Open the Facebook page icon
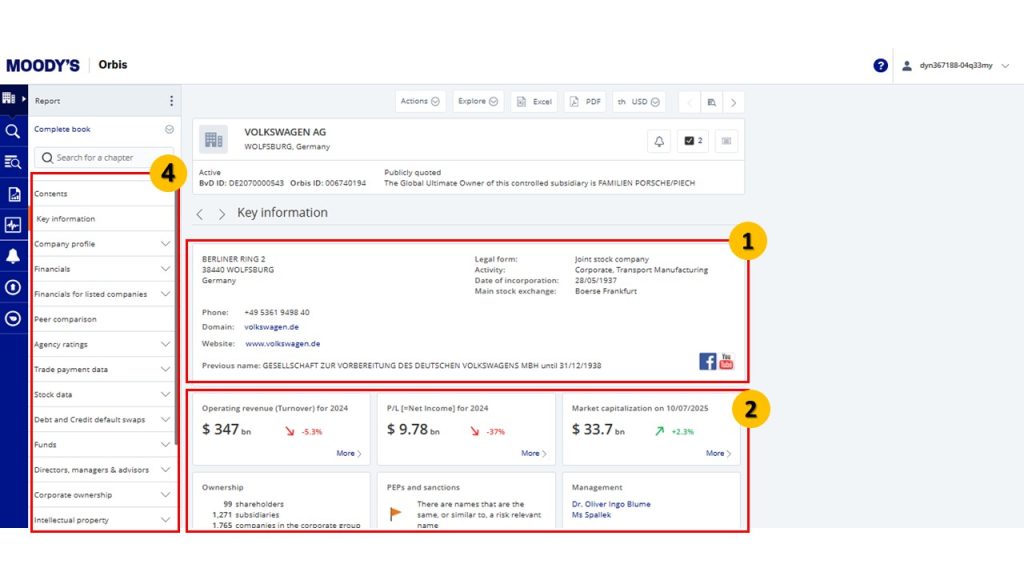Viewport: 1024px width, 576px height. pyautogui.click(x=707, y=361)
